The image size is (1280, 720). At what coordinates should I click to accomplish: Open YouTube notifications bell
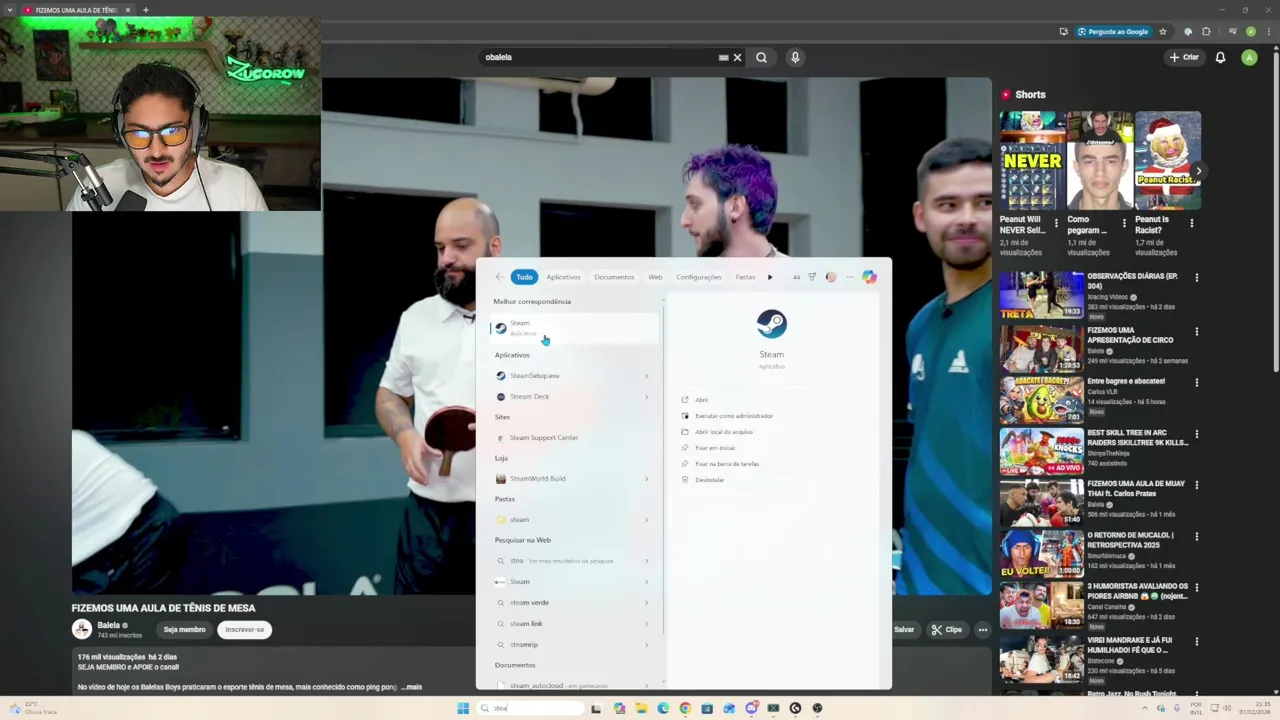pyautogui.click(x=1220, y=57)
